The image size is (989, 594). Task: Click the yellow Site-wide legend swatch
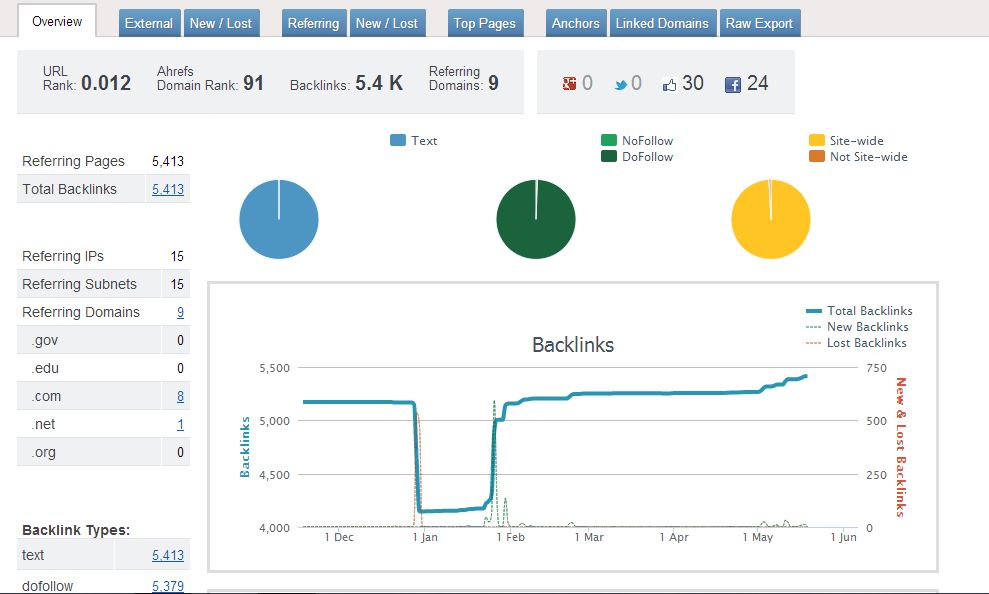(817, 140)
